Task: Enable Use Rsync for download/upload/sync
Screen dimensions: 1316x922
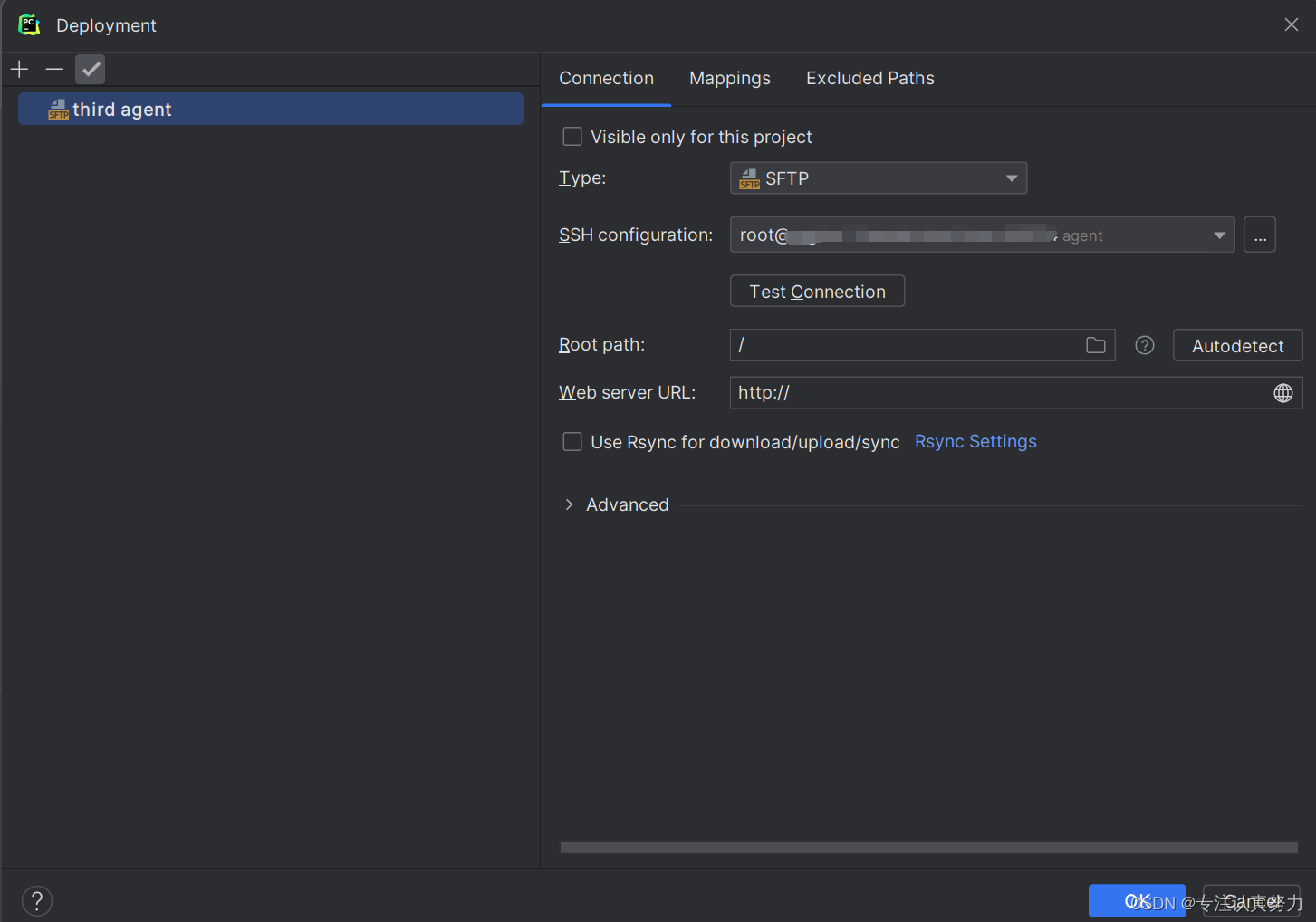Action: tap(572, 442)
